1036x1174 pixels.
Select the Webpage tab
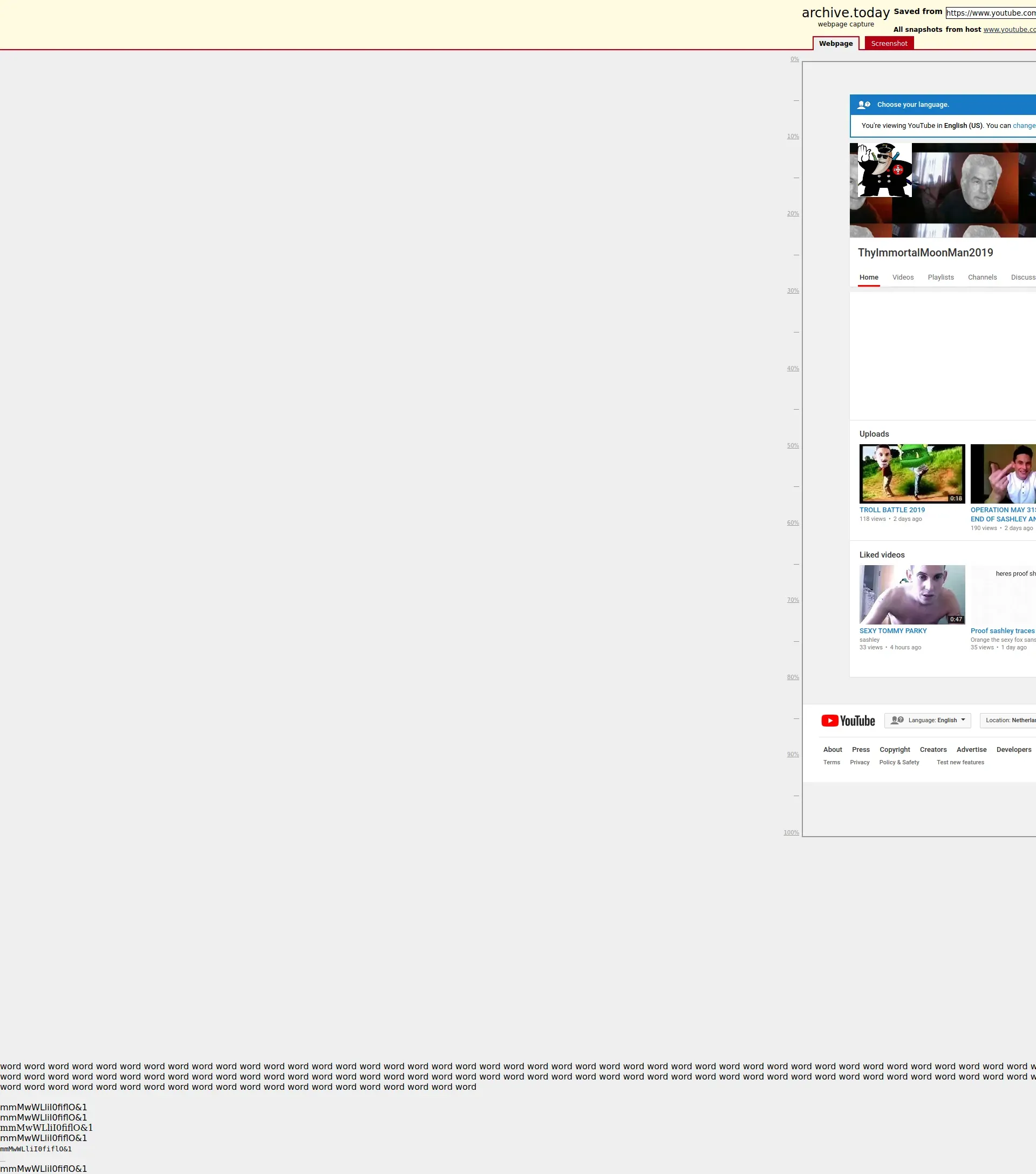pyautogui.click(x=836, y=44)
